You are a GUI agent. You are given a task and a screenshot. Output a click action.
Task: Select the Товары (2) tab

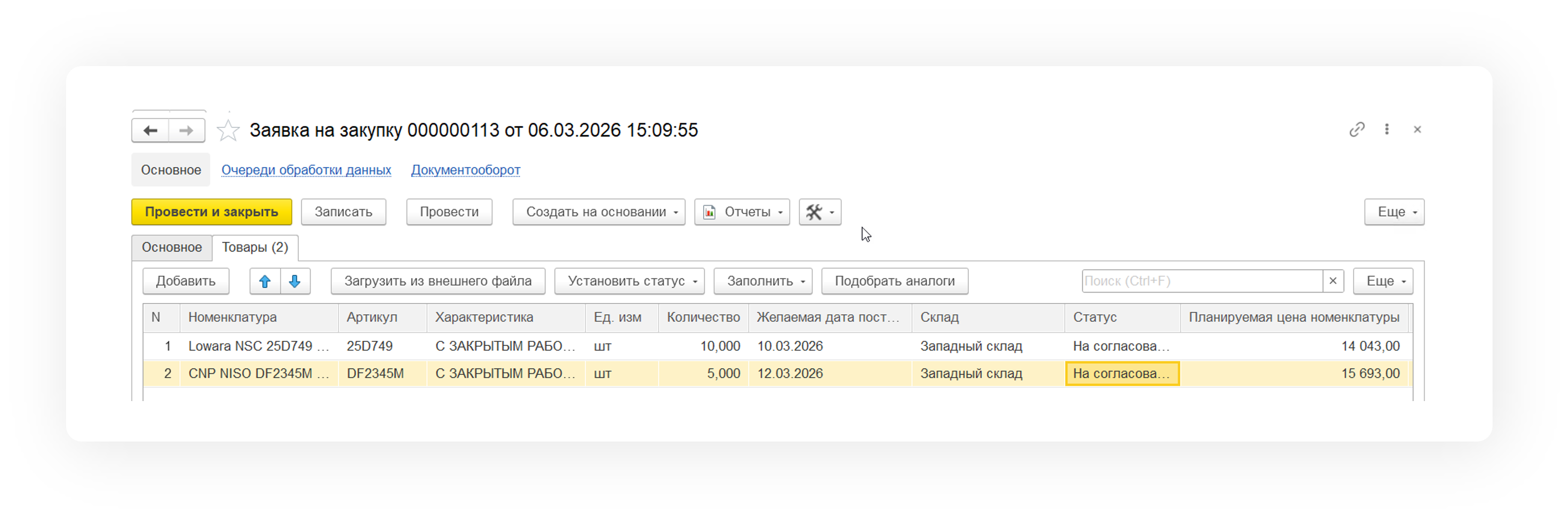pos(254,247)
